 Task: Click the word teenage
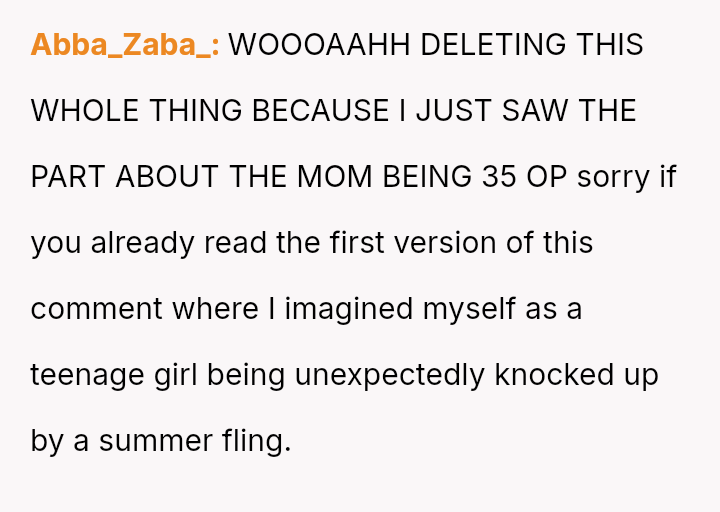(87, 376)
